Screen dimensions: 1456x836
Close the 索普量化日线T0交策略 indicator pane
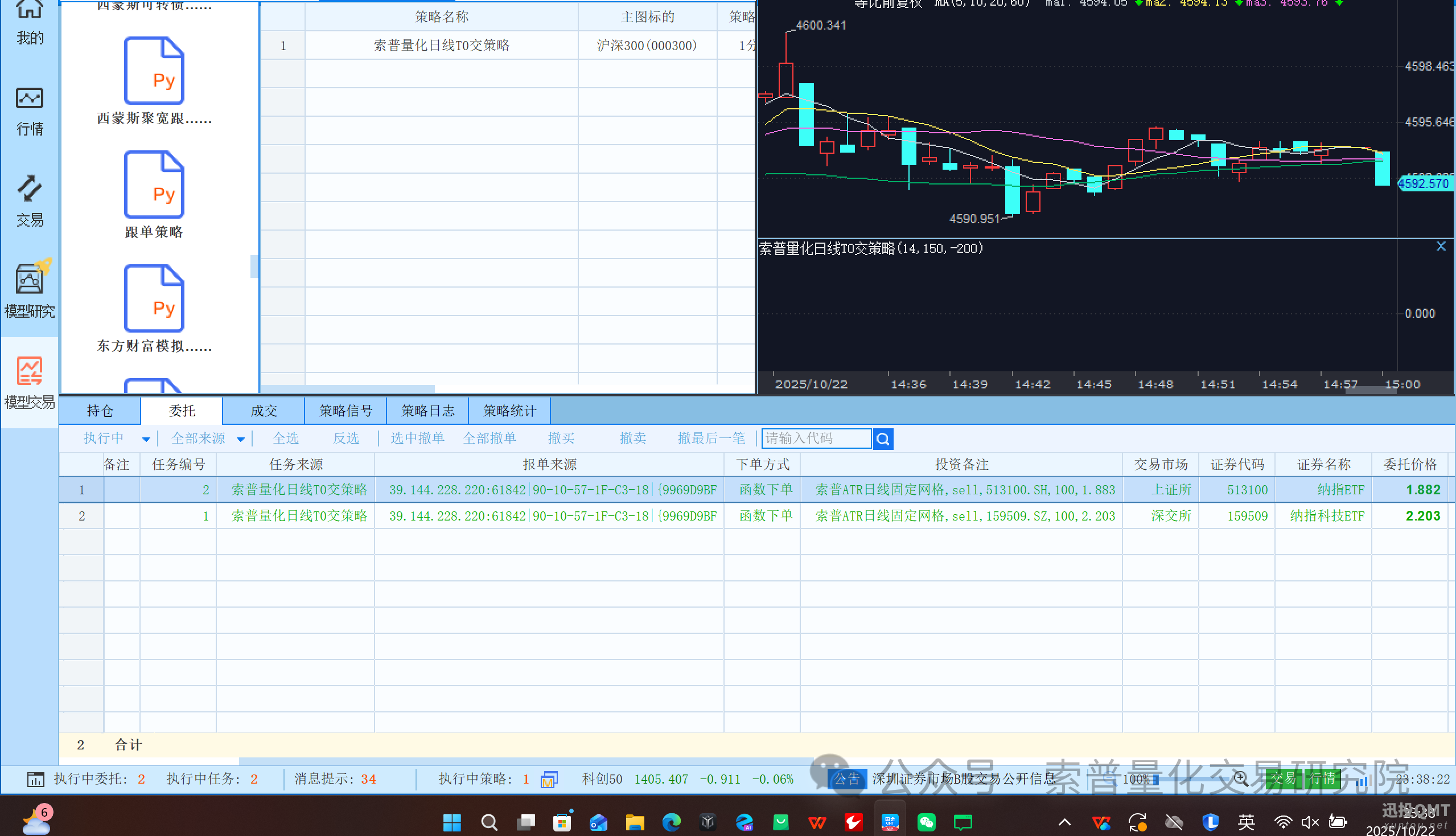[1441, 247]
